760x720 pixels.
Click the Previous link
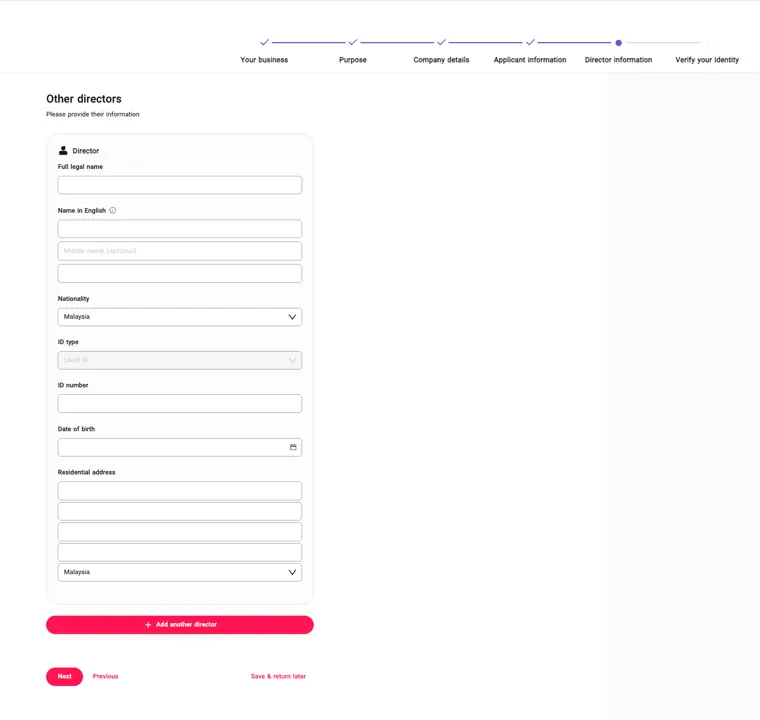(x=106, y=676)
